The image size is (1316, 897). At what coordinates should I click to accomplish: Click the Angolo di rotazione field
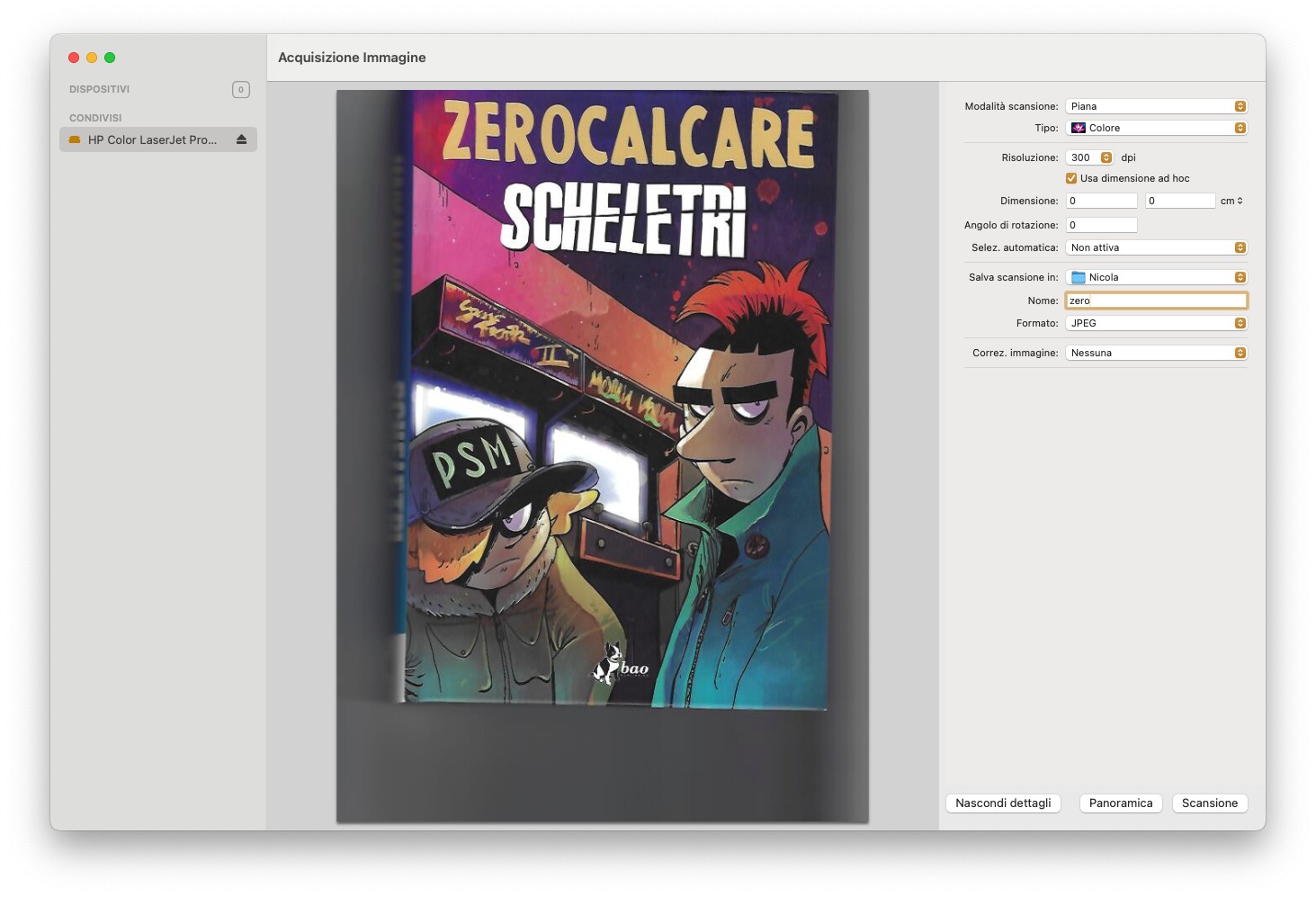(x=1101, y=225)
